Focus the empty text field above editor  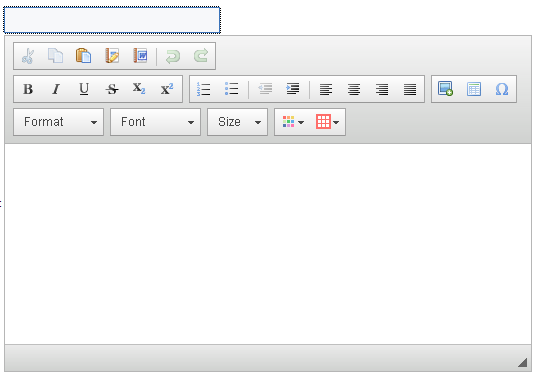(x=112, y=20)
